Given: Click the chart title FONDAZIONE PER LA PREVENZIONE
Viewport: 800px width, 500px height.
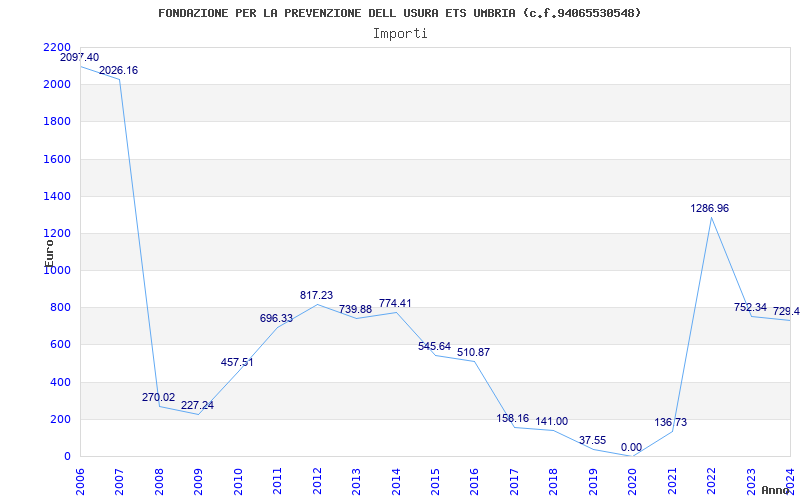Looking at the screenshot, I should point(399,13).
